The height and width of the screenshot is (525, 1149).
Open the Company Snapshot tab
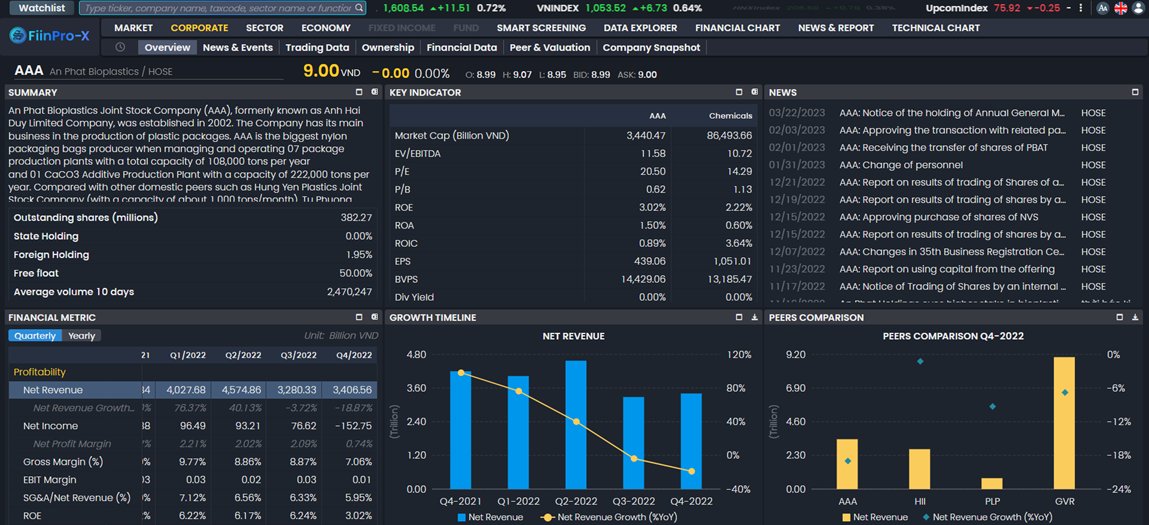[x=651, y=47]
